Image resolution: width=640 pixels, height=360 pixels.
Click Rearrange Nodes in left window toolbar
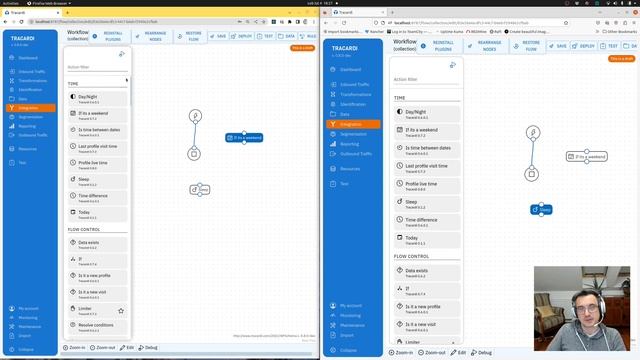point(152,36)
